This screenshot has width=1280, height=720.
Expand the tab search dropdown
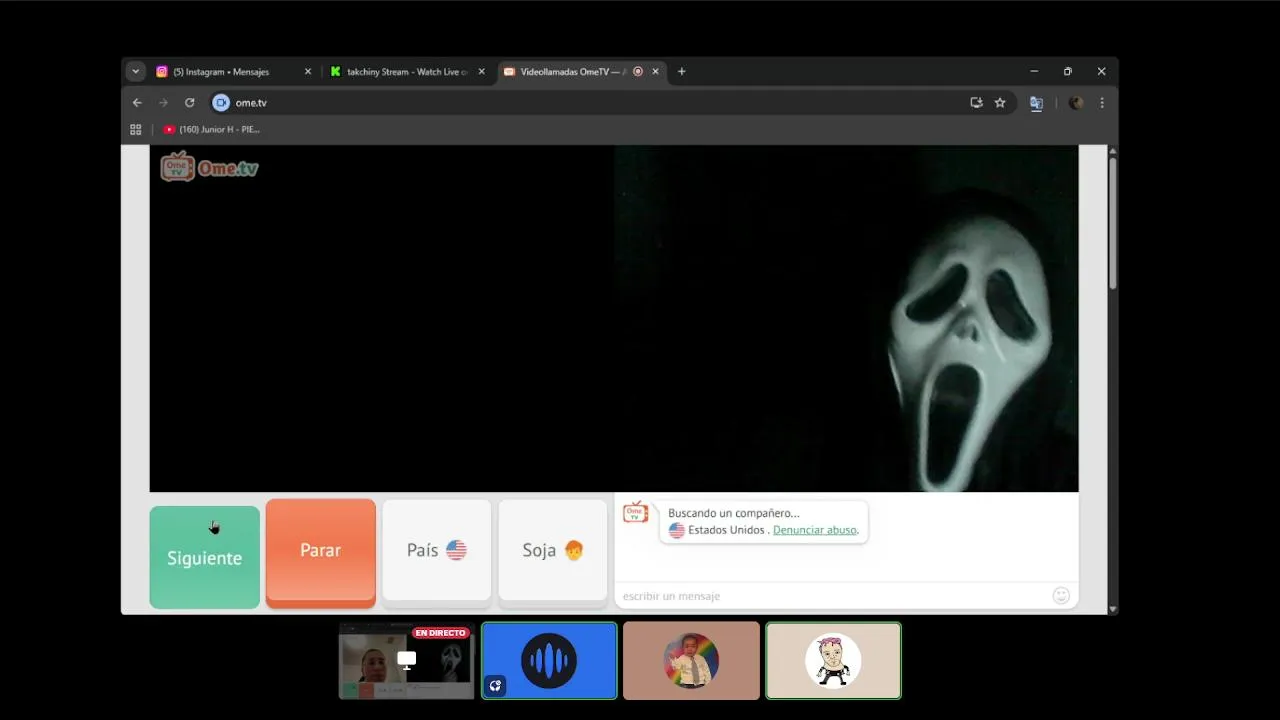(135, 72)
